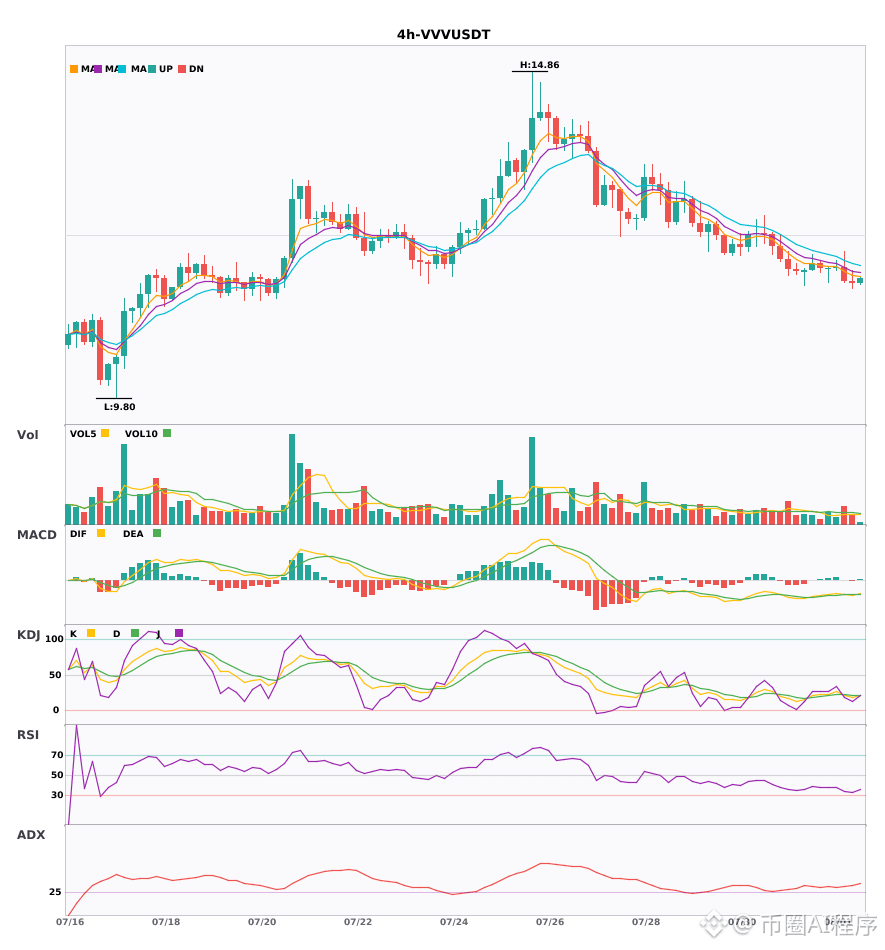Click the purple J legend swatch

coord(179,633)
